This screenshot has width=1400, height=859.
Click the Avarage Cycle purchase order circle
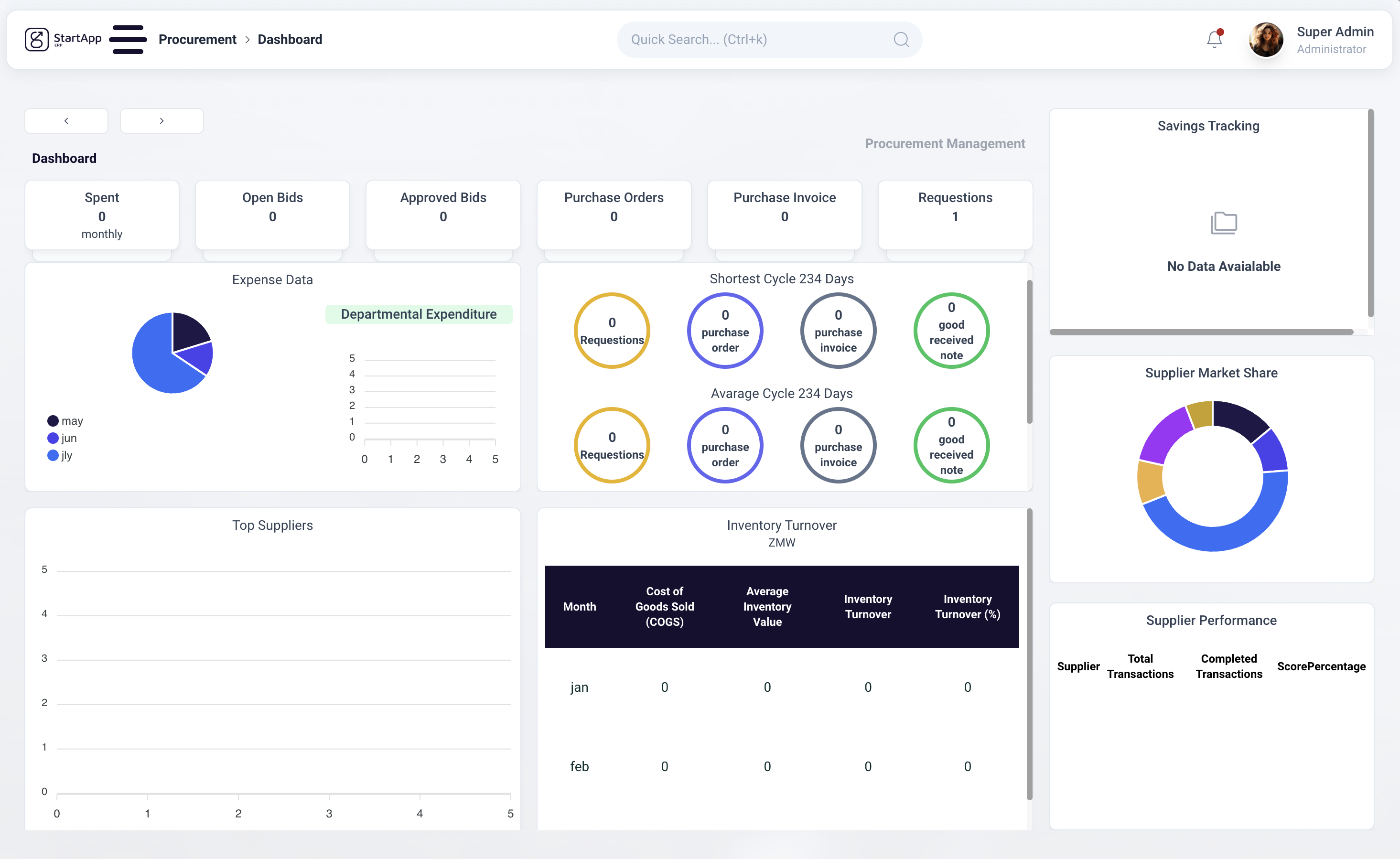[x=725, y=445]
